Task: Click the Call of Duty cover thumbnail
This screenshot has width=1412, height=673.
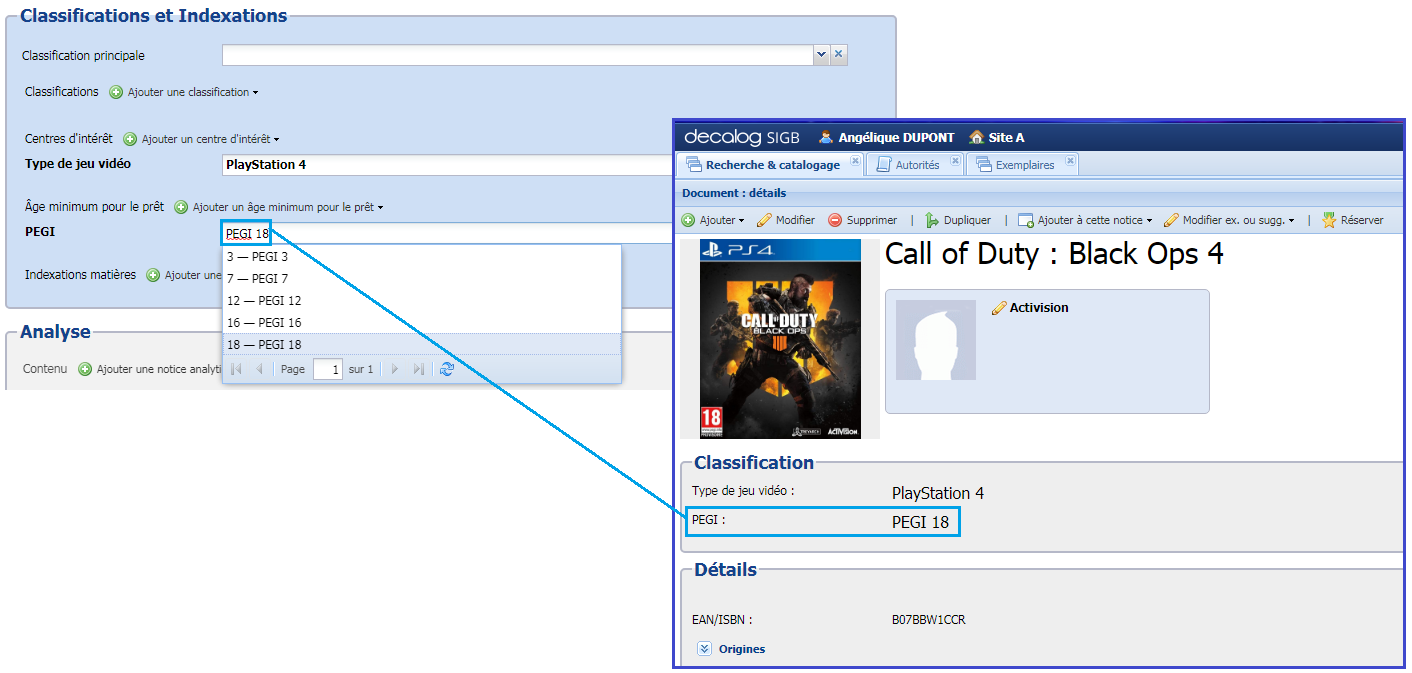Action: click(x=779, y=339)
